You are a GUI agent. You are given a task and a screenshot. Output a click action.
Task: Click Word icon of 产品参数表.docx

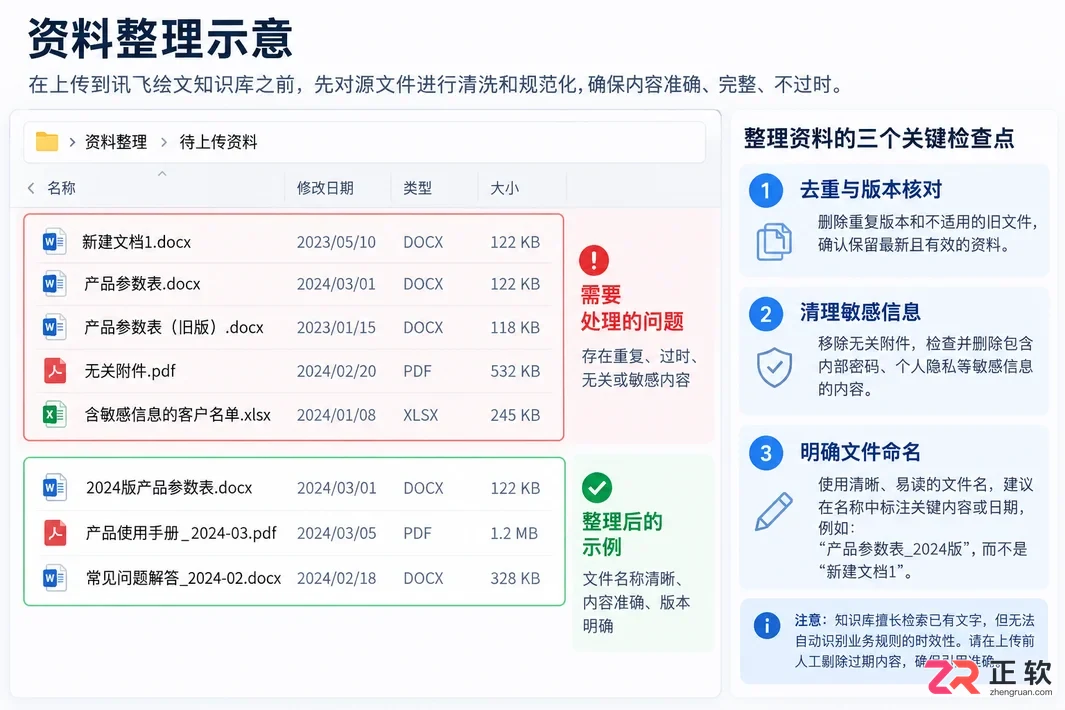point(54,283)
